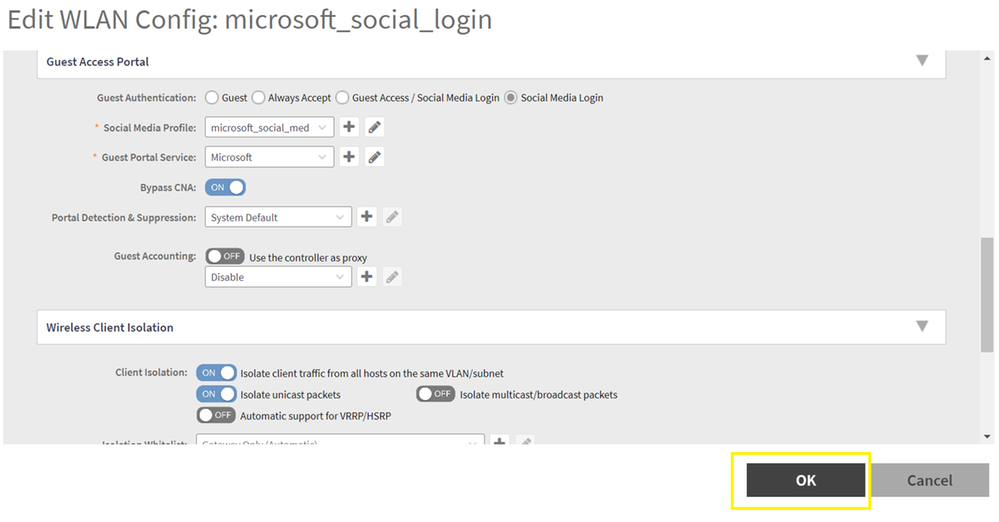This screenshot has width=999, height=522.
Task: Cancel the WLAN config edit
Action: click(x=929, y=480)
